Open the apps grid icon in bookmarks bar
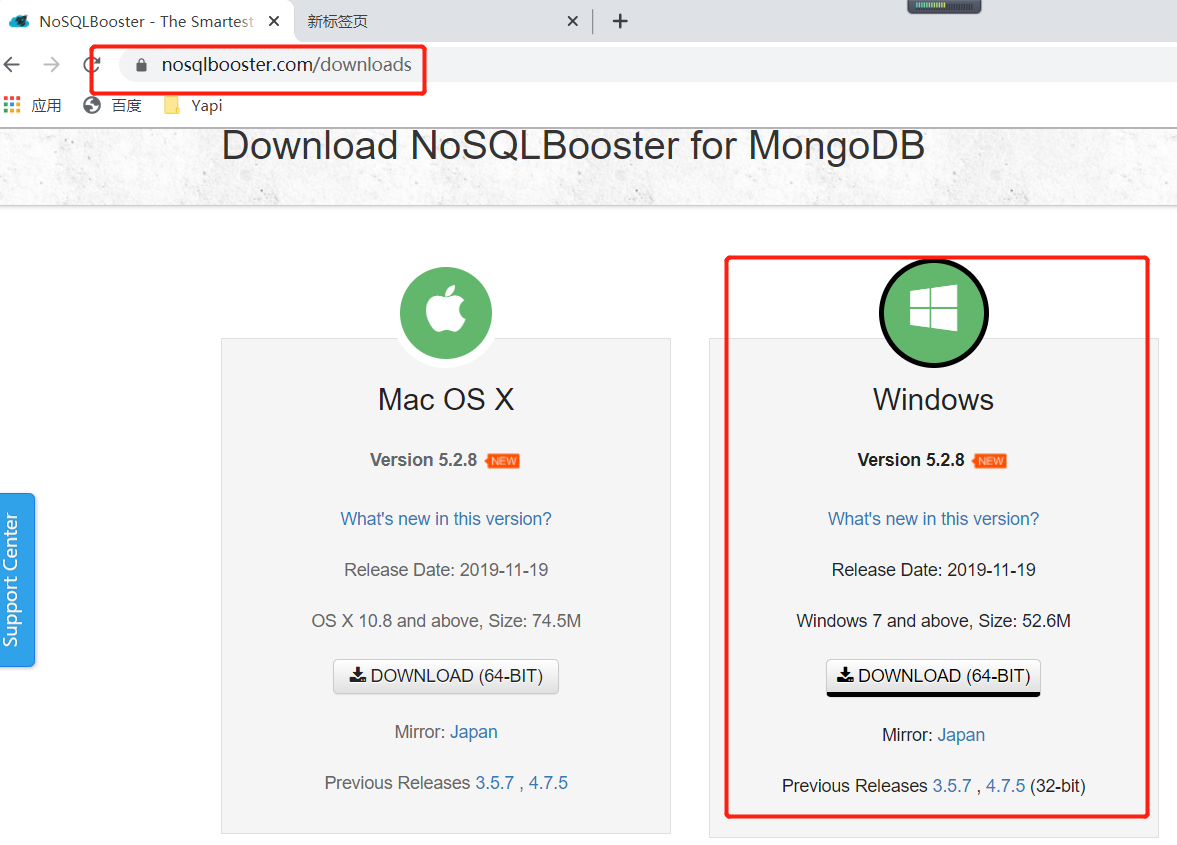This screenshot has height=845, width=1177. [x=12, y=105]
